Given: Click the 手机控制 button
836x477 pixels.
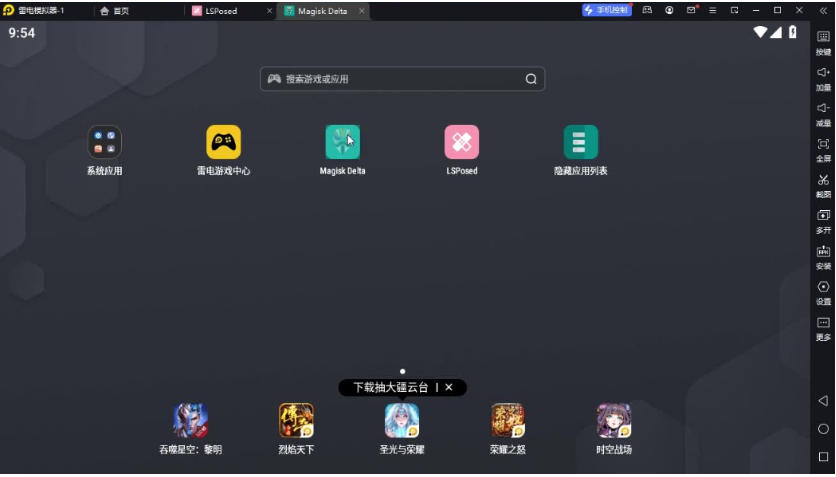Looking at the screenshot, I should pyautogui.click(x=607, y=10).
